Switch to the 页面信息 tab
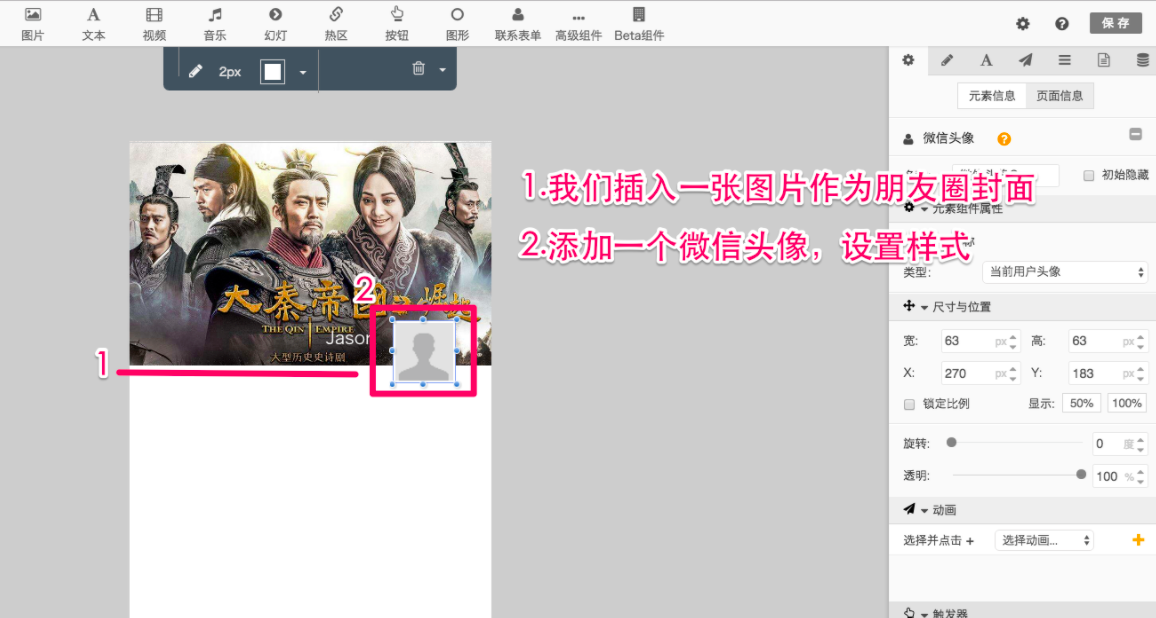Image resolution: width=1156 pixels, height=618 pixels. pyautogui.click(x=1060, y=96)
